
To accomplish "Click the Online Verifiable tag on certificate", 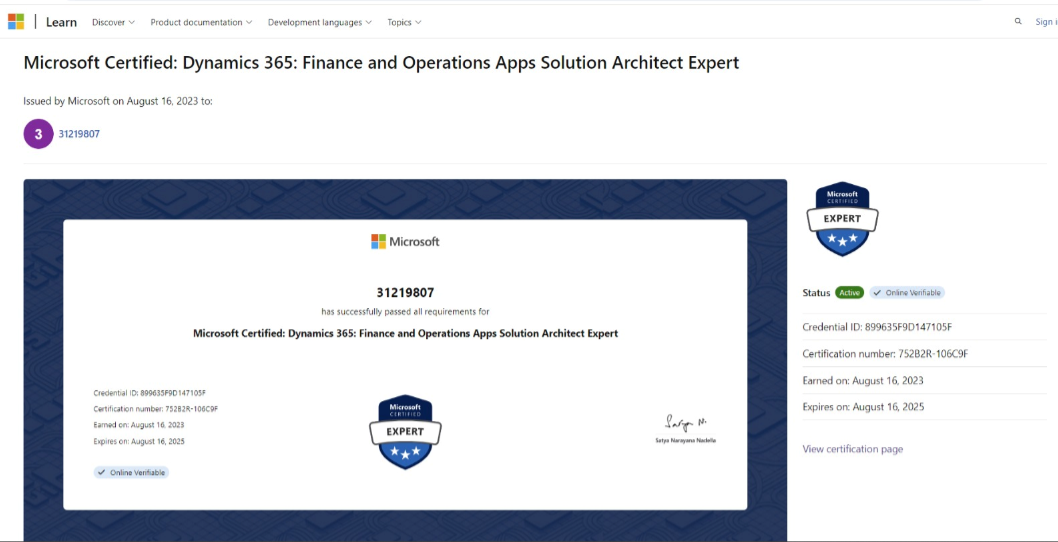I will click(131, 472).
